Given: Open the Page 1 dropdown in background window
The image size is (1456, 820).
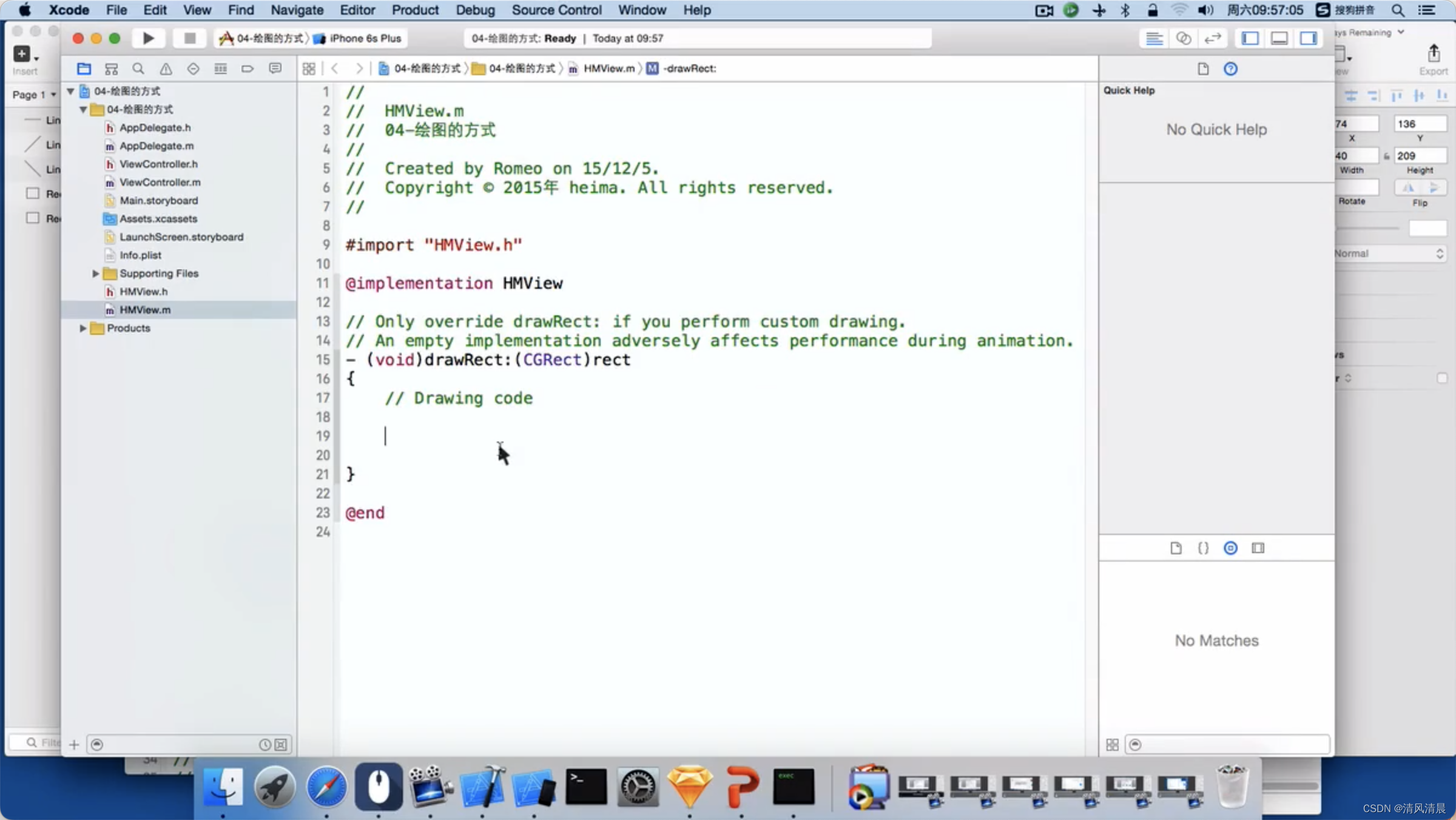Looking at the screenshot, I should coord(34,95).
